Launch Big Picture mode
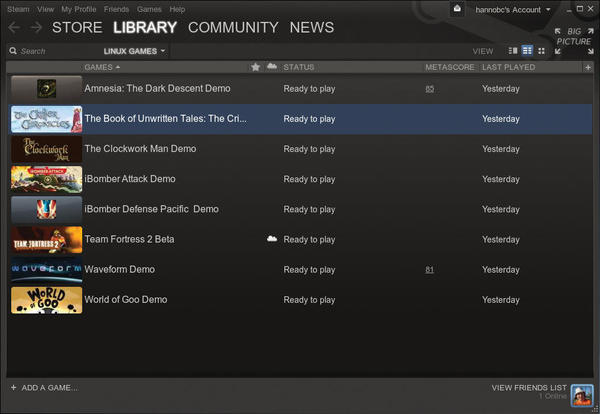Viewport: 600px width, 414px height. click(x=574, y=41)
